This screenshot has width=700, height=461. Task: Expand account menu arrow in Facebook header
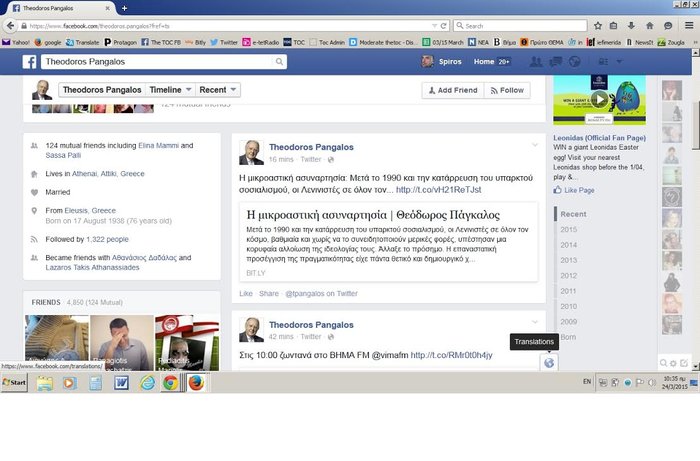tap(619, 62)
